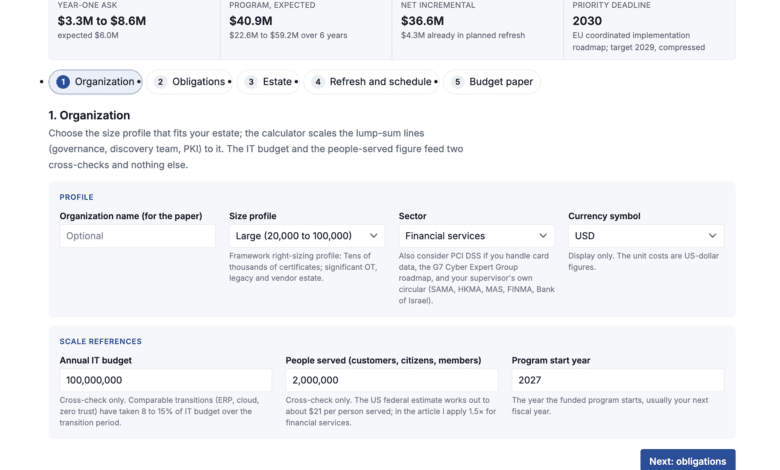The height and width of the screenshot is (470, 780).
Task: Click the 'Framework right-sizing profile' helper text
Action: [x=303, y=267]
